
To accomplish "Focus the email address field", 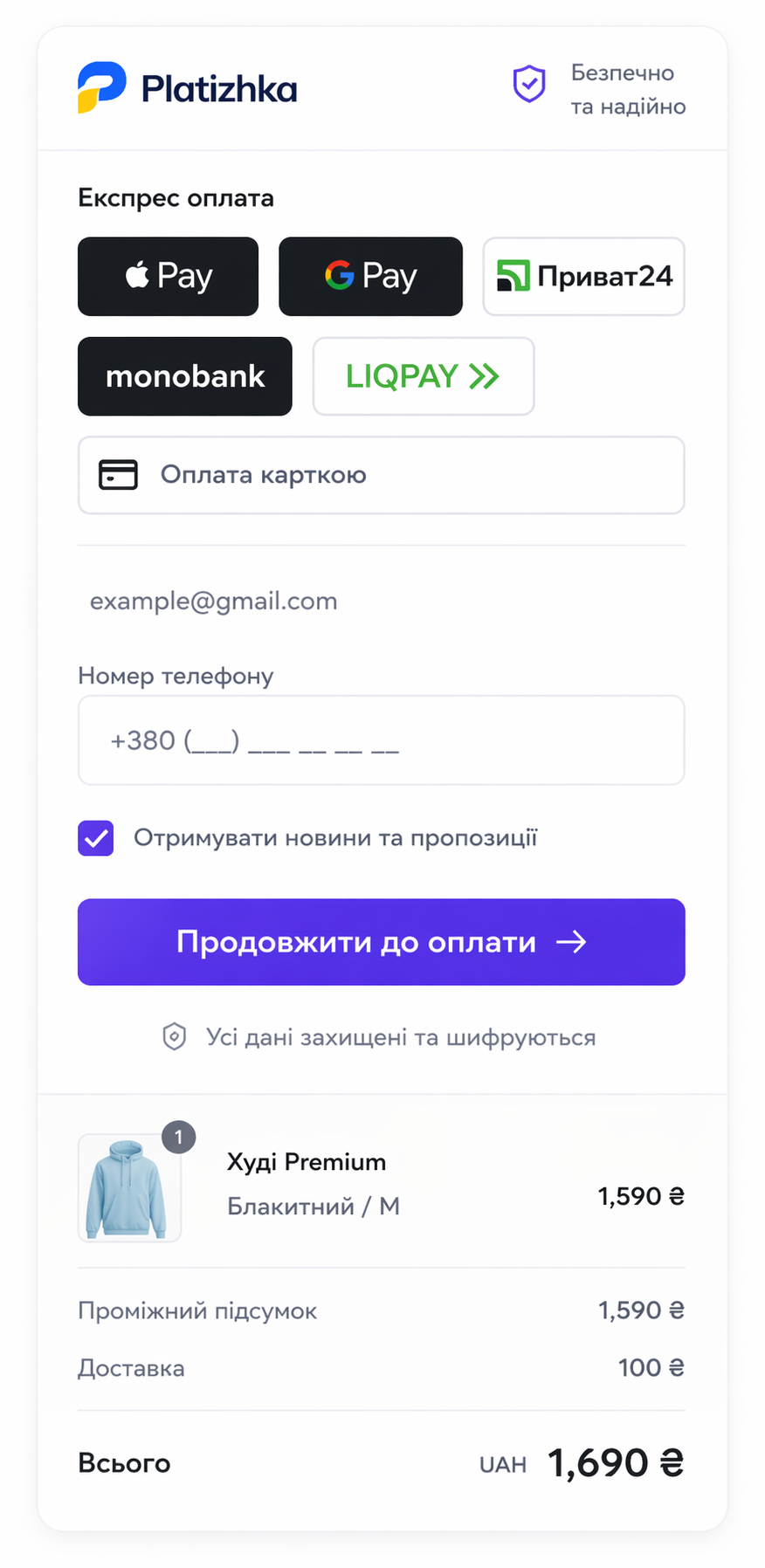I will click(381, 601).
